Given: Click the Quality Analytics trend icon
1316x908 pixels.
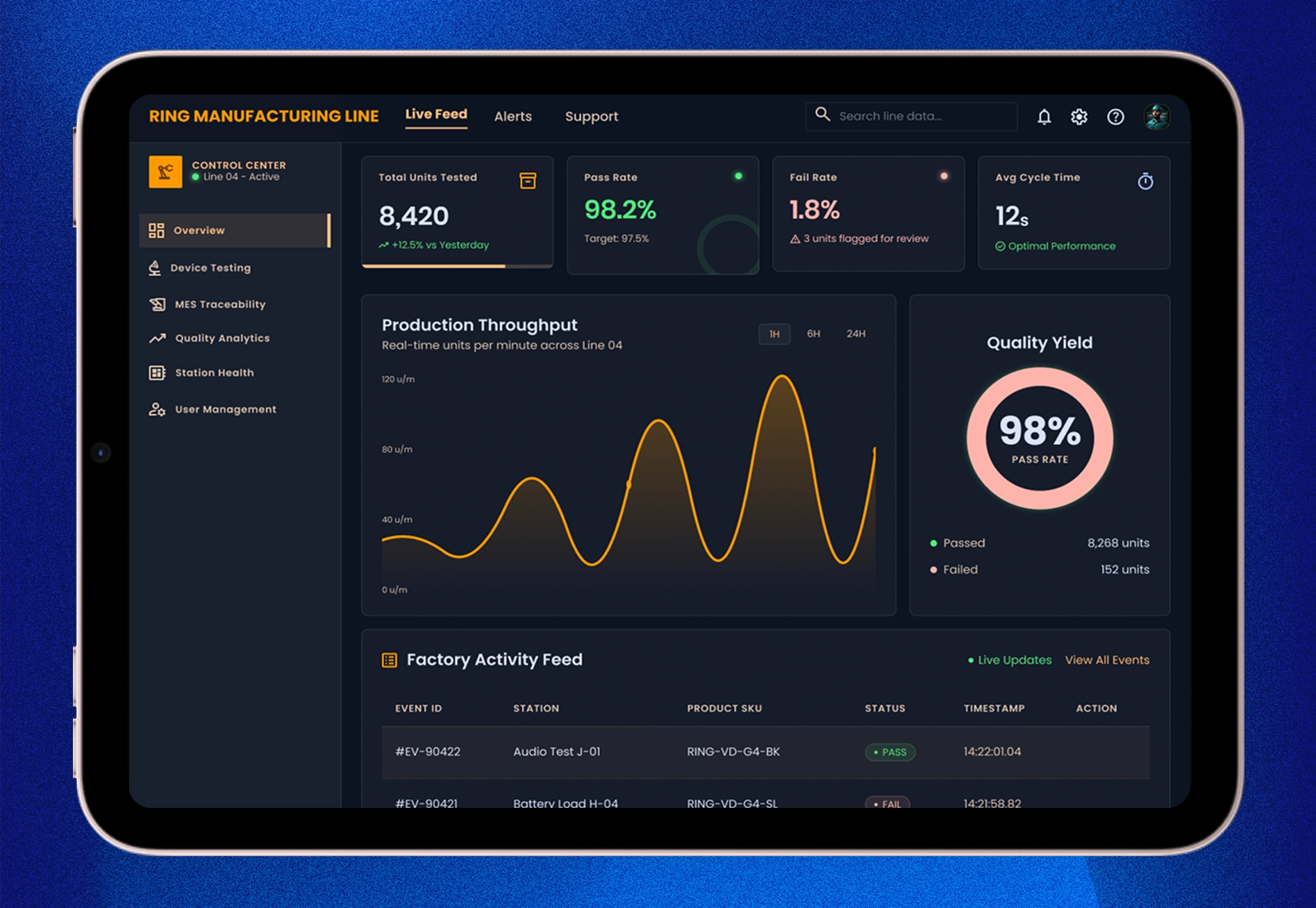Looking at the screenshot, I should coord(157,338).
